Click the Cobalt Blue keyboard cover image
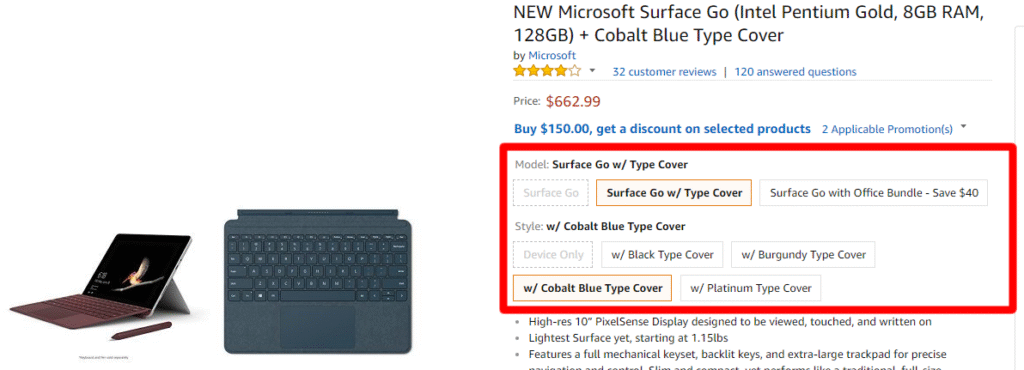 pos(318,282)
